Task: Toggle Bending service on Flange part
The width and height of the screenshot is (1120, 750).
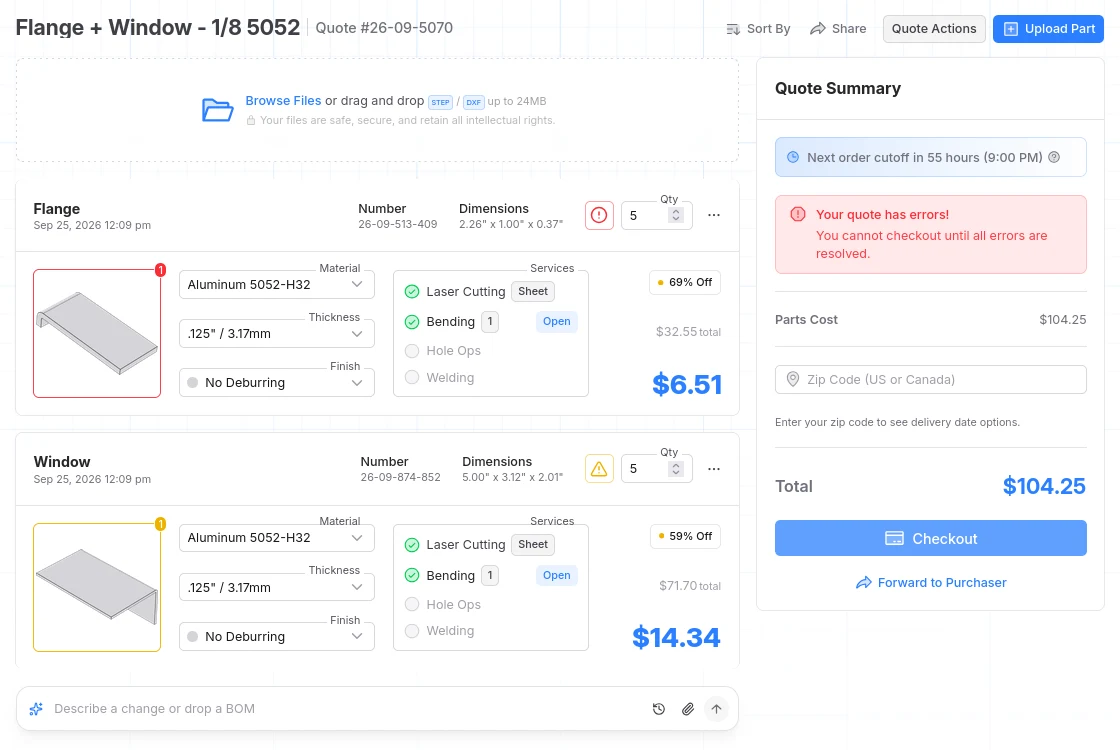Action: 412,321
